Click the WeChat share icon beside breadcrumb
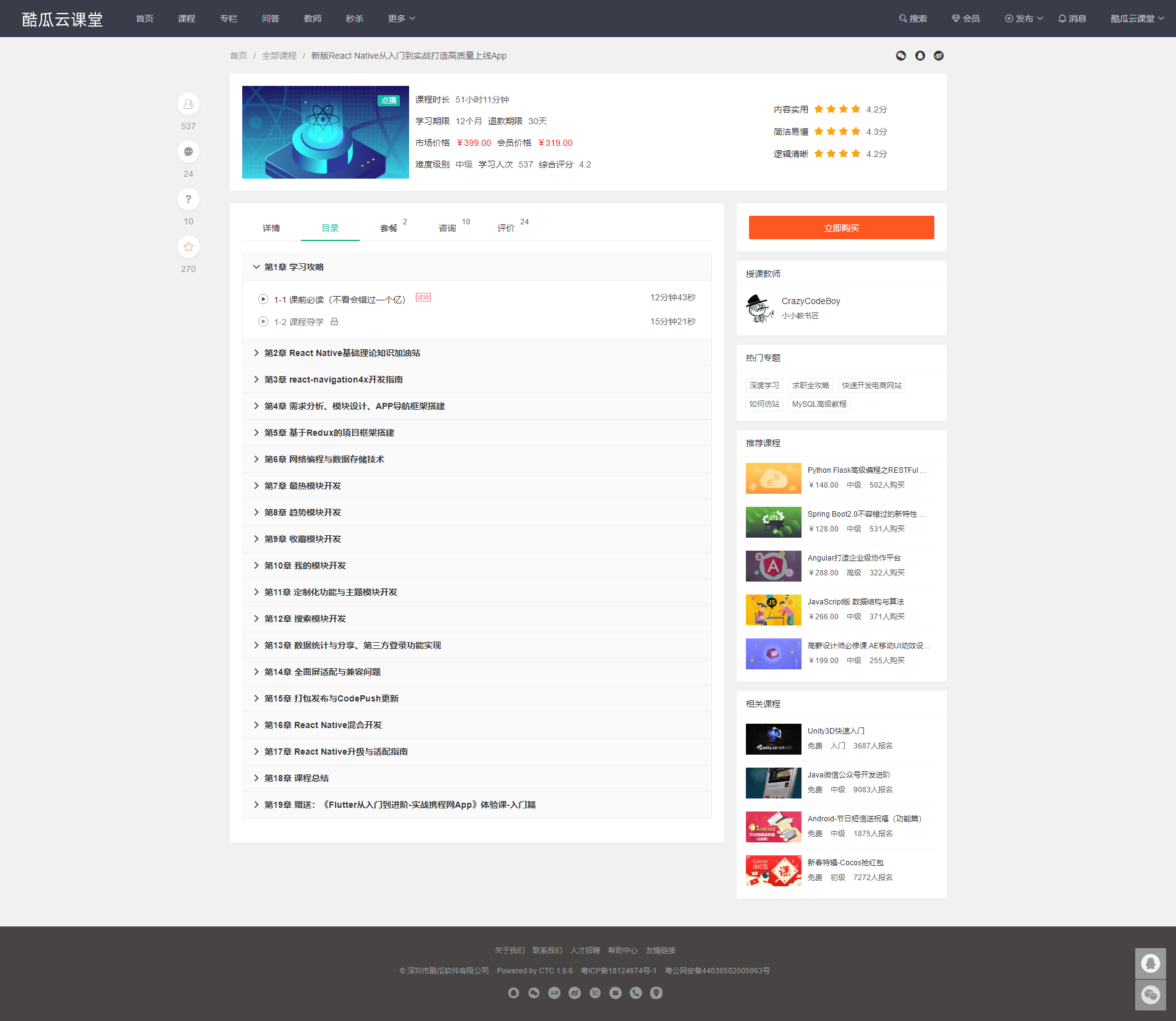Image resolution: width=1176 pixels, height=1021 pixels. click(901, 56)
